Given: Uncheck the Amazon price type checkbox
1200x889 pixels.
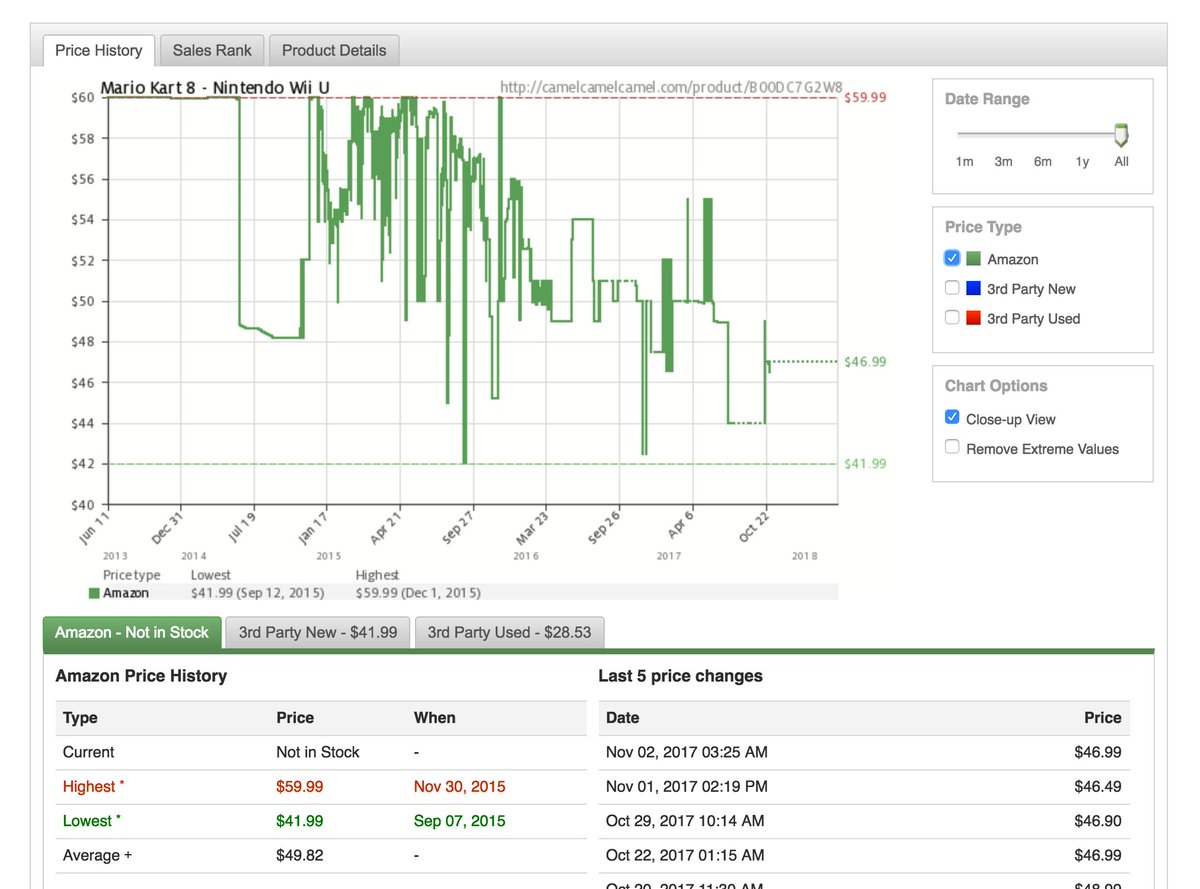Looking at the screenshot, I should point(952,258).
